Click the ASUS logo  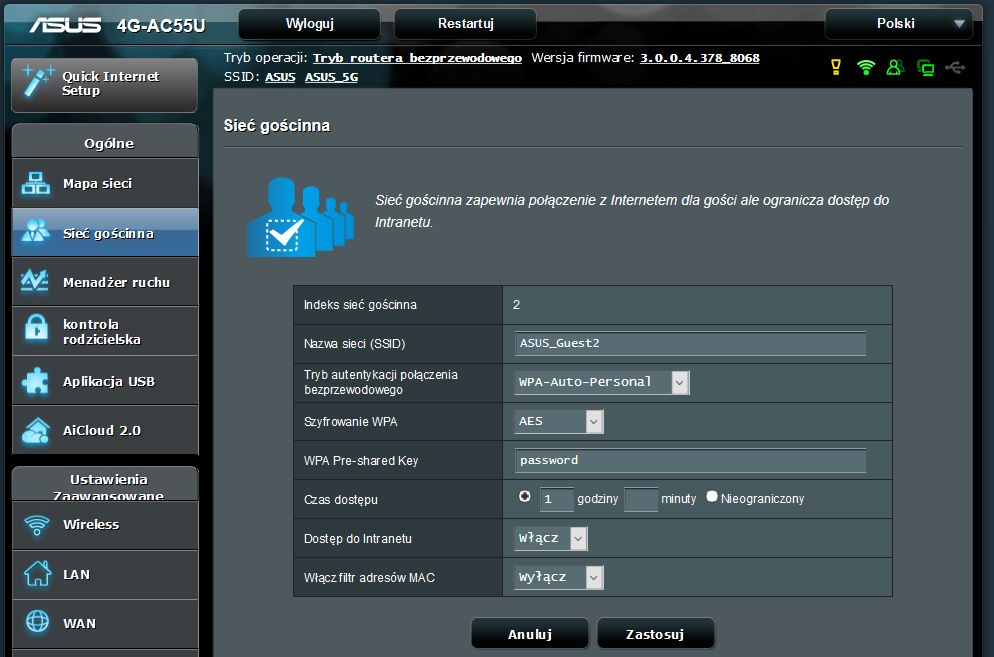[x=65, y=25]
